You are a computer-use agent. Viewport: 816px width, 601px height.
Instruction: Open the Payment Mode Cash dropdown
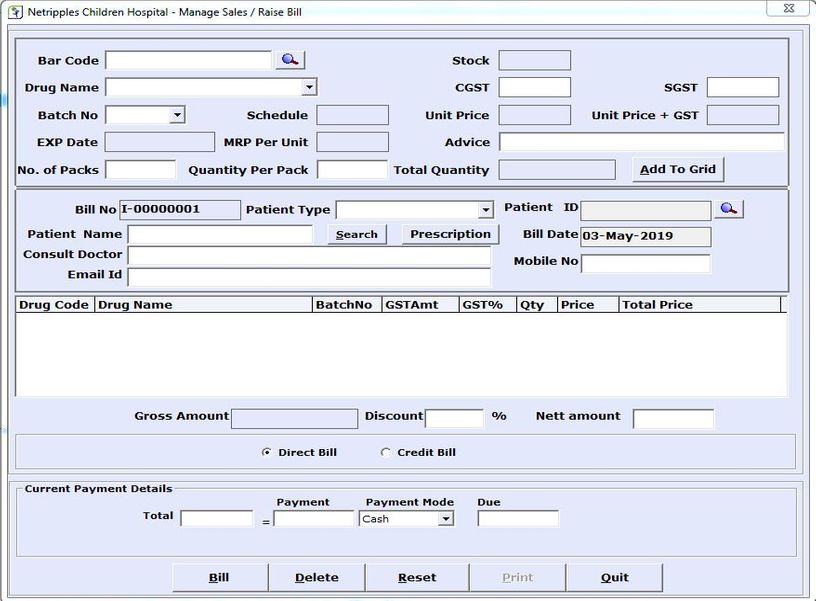tap(445, 519)
